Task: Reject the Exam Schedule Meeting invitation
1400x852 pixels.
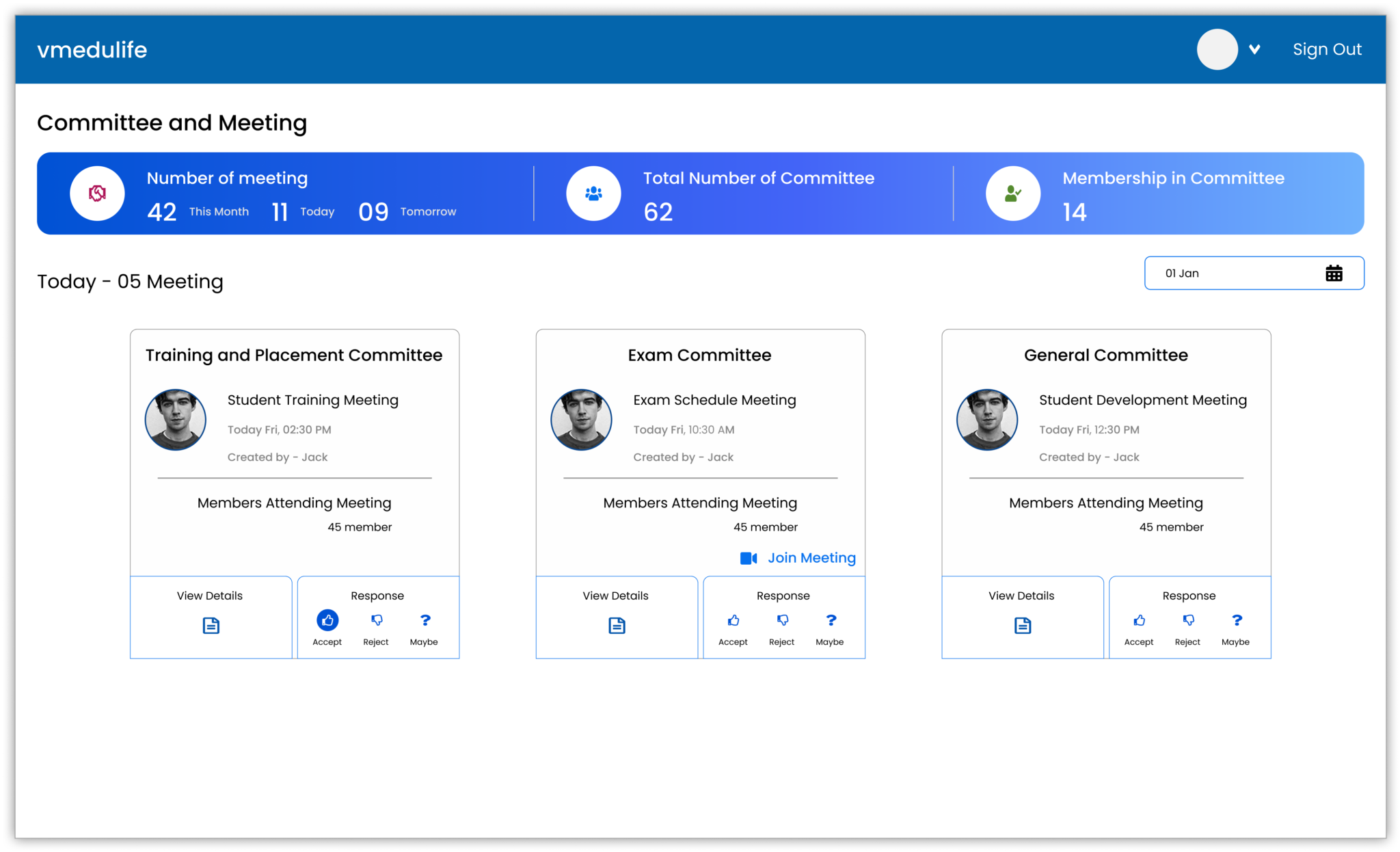Action: click(x=782, y=620)
